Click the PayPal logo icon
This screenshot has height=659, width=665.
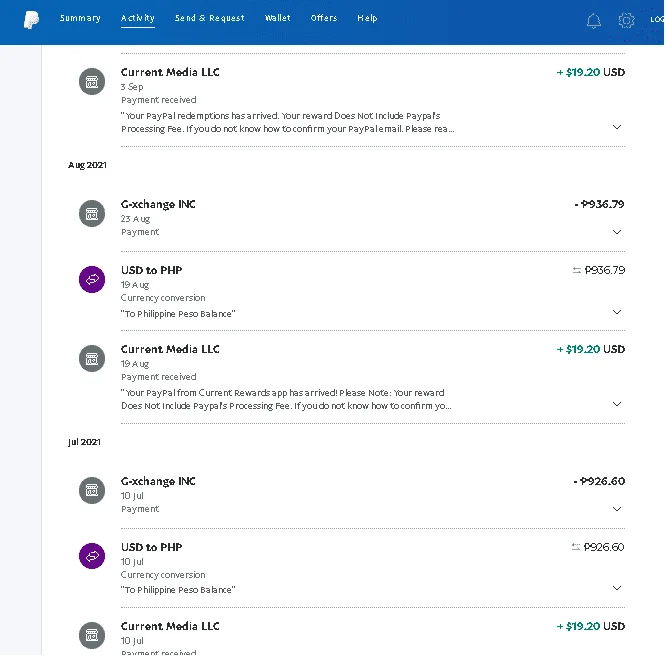click(x=31, y=20)
